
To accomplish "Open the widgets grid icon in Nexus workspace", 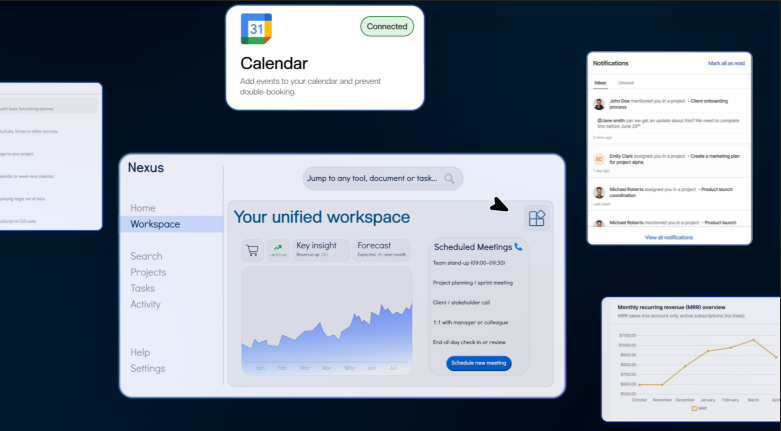I will (536, 218).
